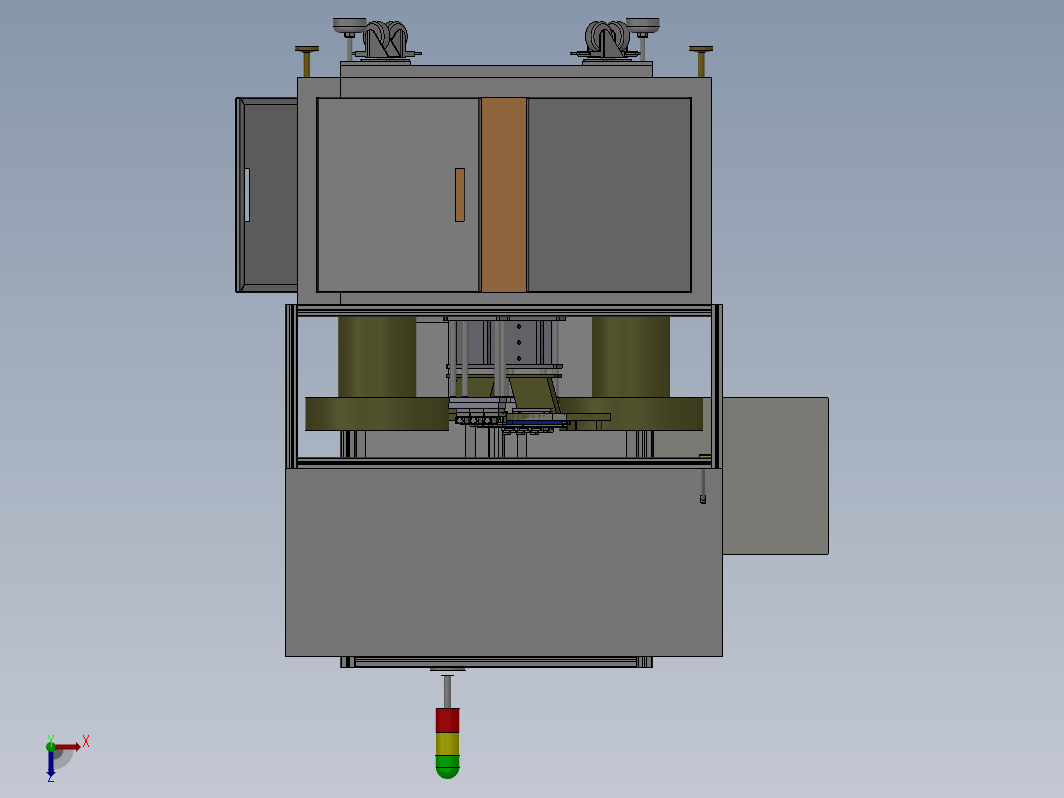This screenshot has width=1064, height=798.
Task: Select the right olive cylinder column
Action: click(x=630, y=356)
